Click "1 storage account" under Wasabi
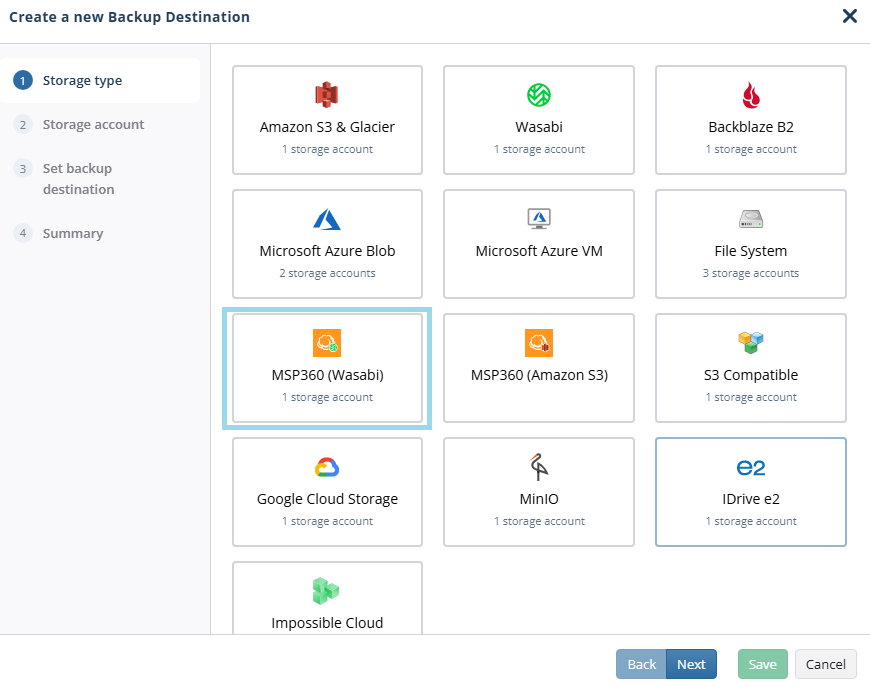 [x=539, y=149]
